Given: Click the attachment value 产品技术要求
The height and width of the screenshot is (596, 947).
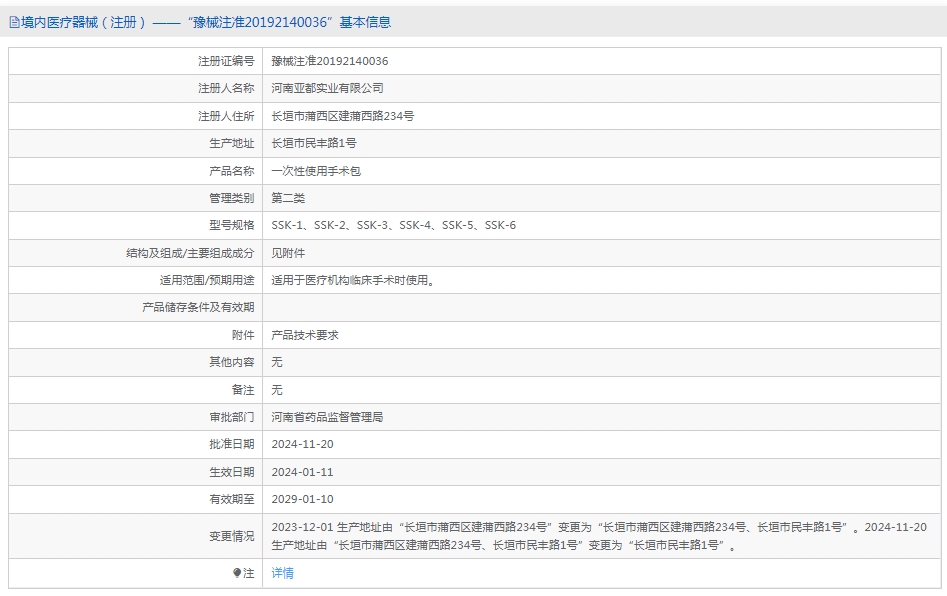Looking at the screenshot, I should click(x=305, y=335).
